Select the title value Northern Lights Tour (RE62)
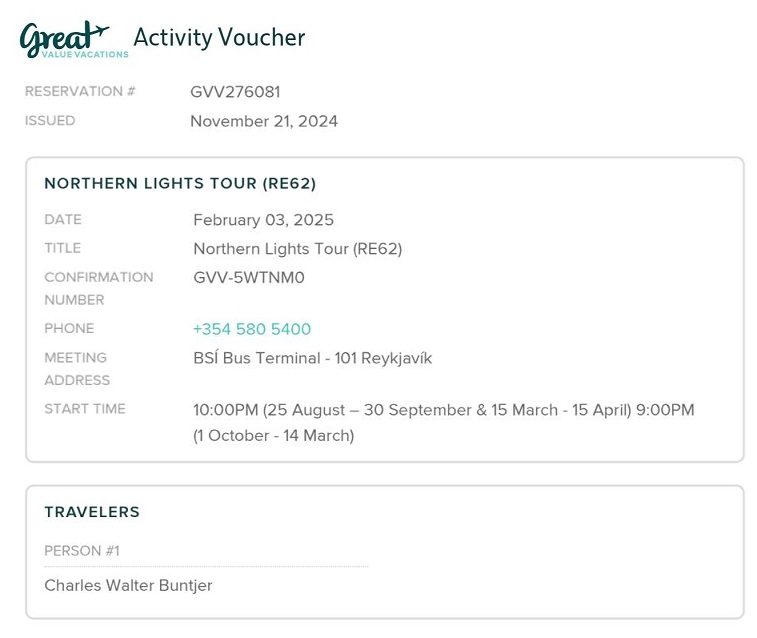This screenshot has height=638, width=757. (298, 249)
